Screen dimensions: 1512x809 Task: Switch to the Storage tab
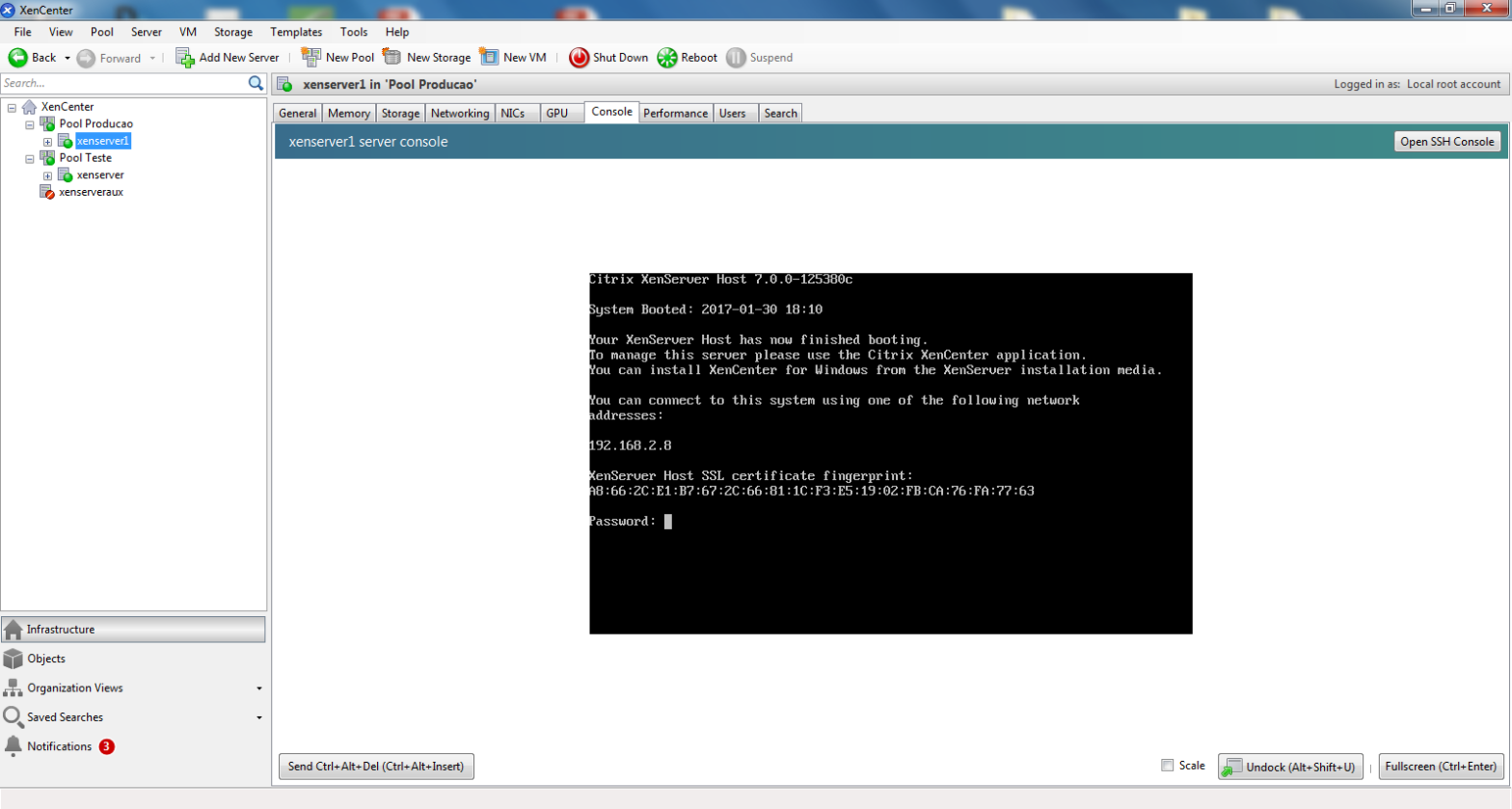point(400,114)
